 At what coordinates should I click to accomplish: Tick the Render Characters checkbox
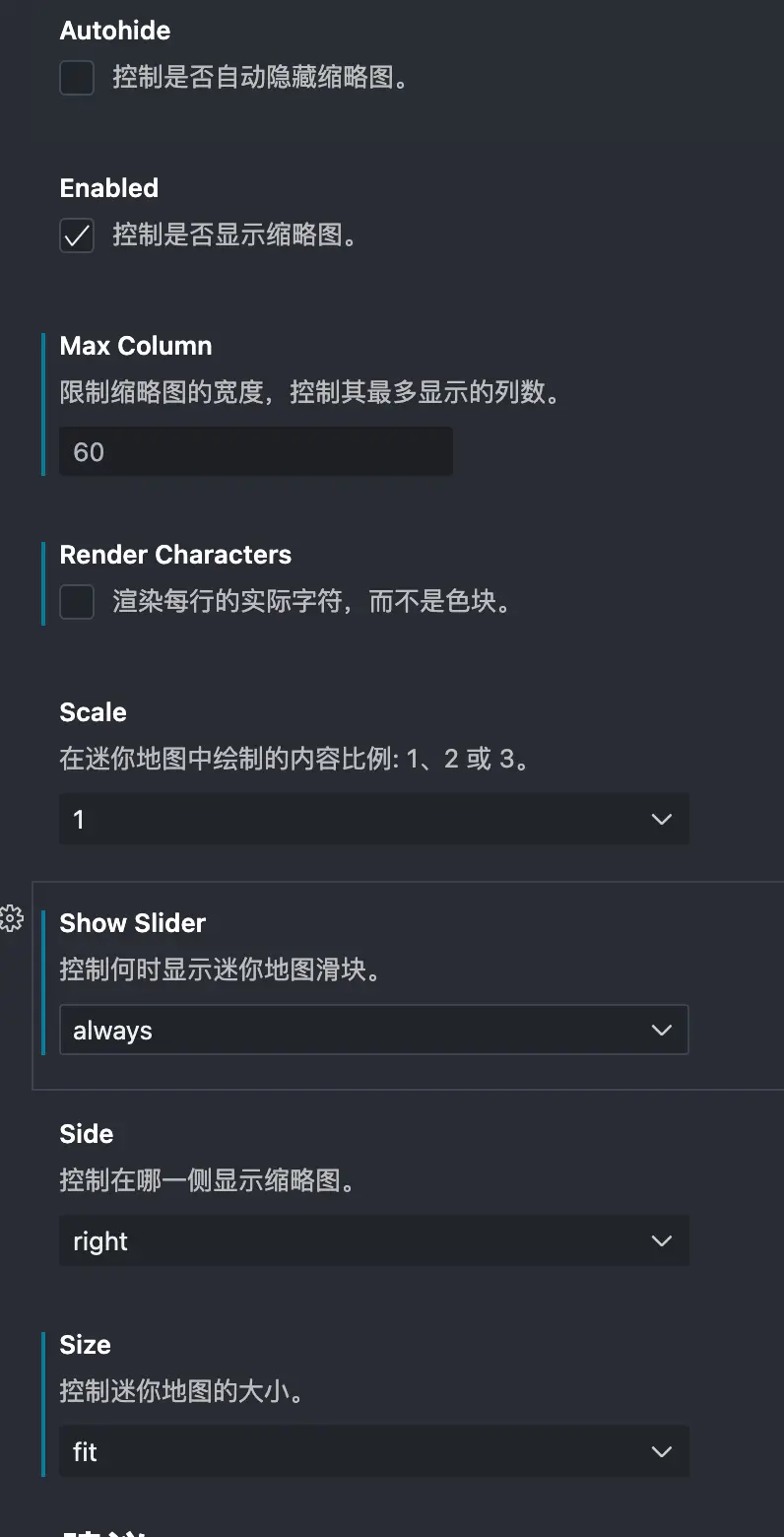77,602
